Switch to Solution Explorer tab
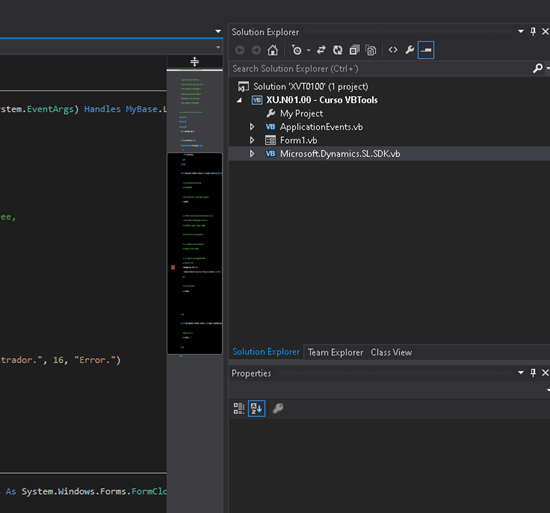 pos(266,352)
